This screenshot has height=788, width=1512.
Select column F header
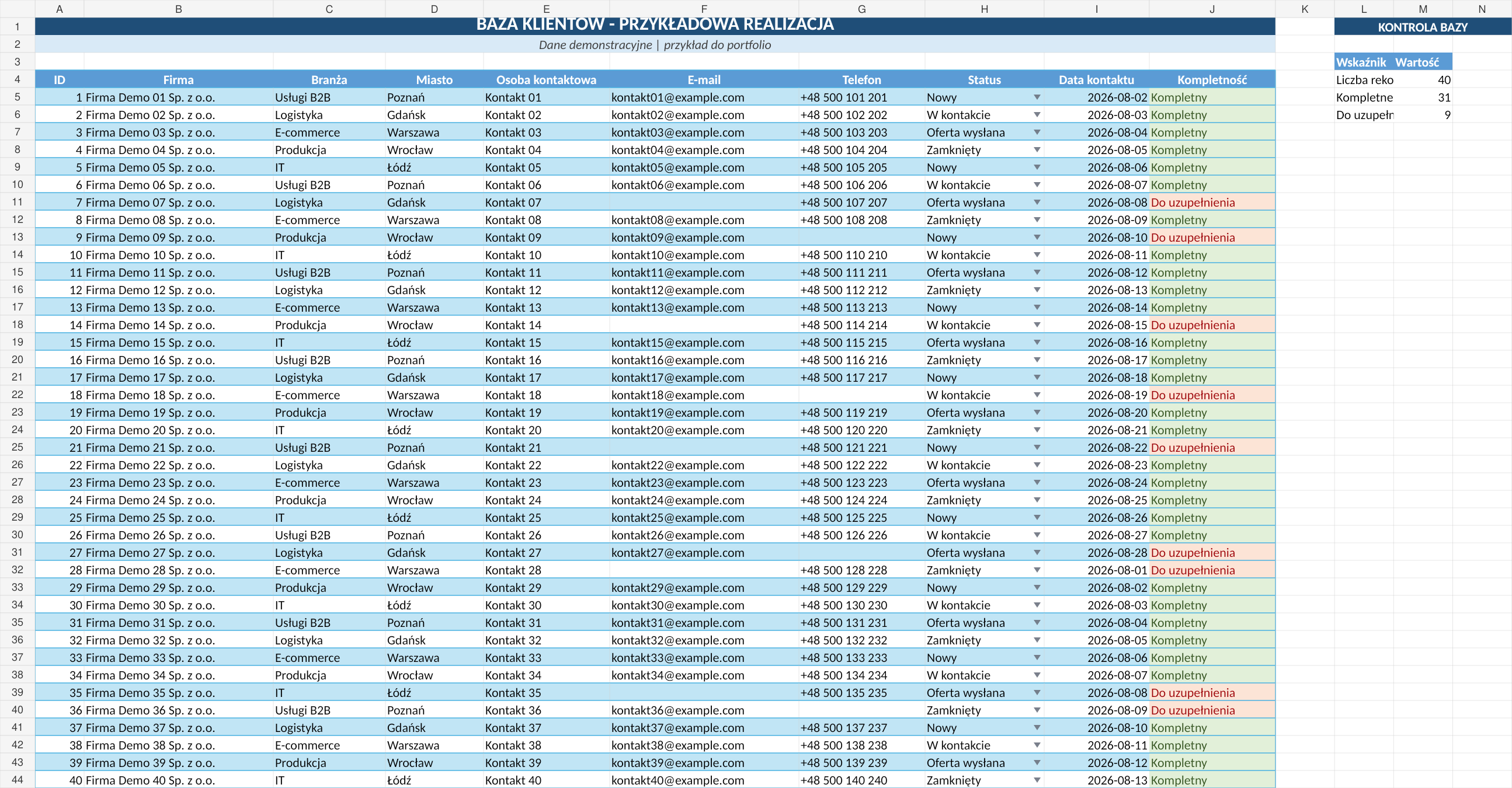click(704, 9)
